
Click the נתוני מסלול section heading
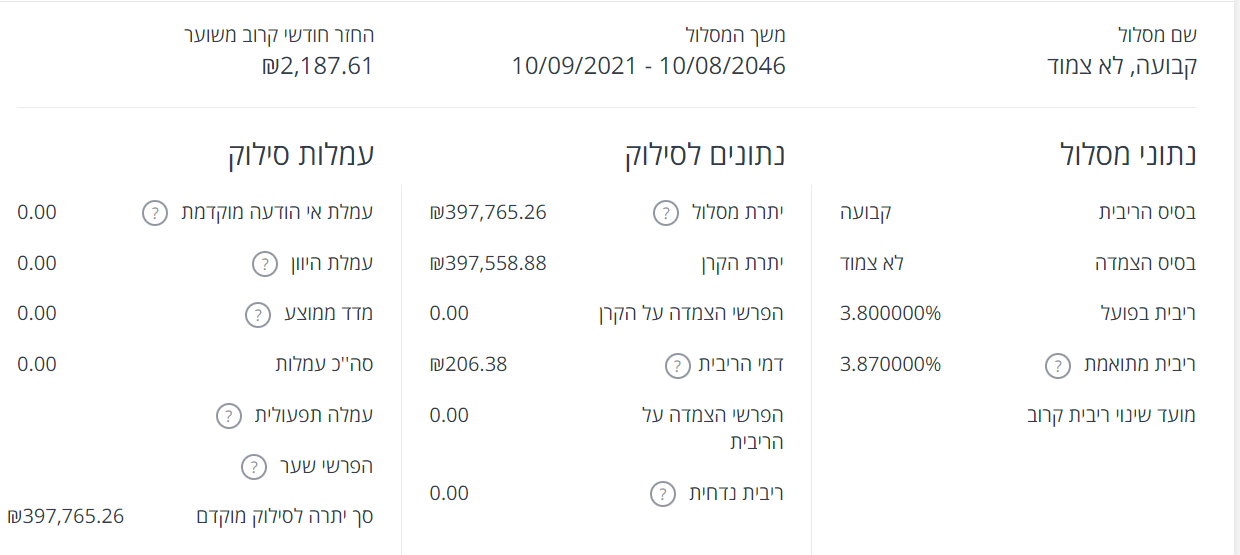[1128, 155]
